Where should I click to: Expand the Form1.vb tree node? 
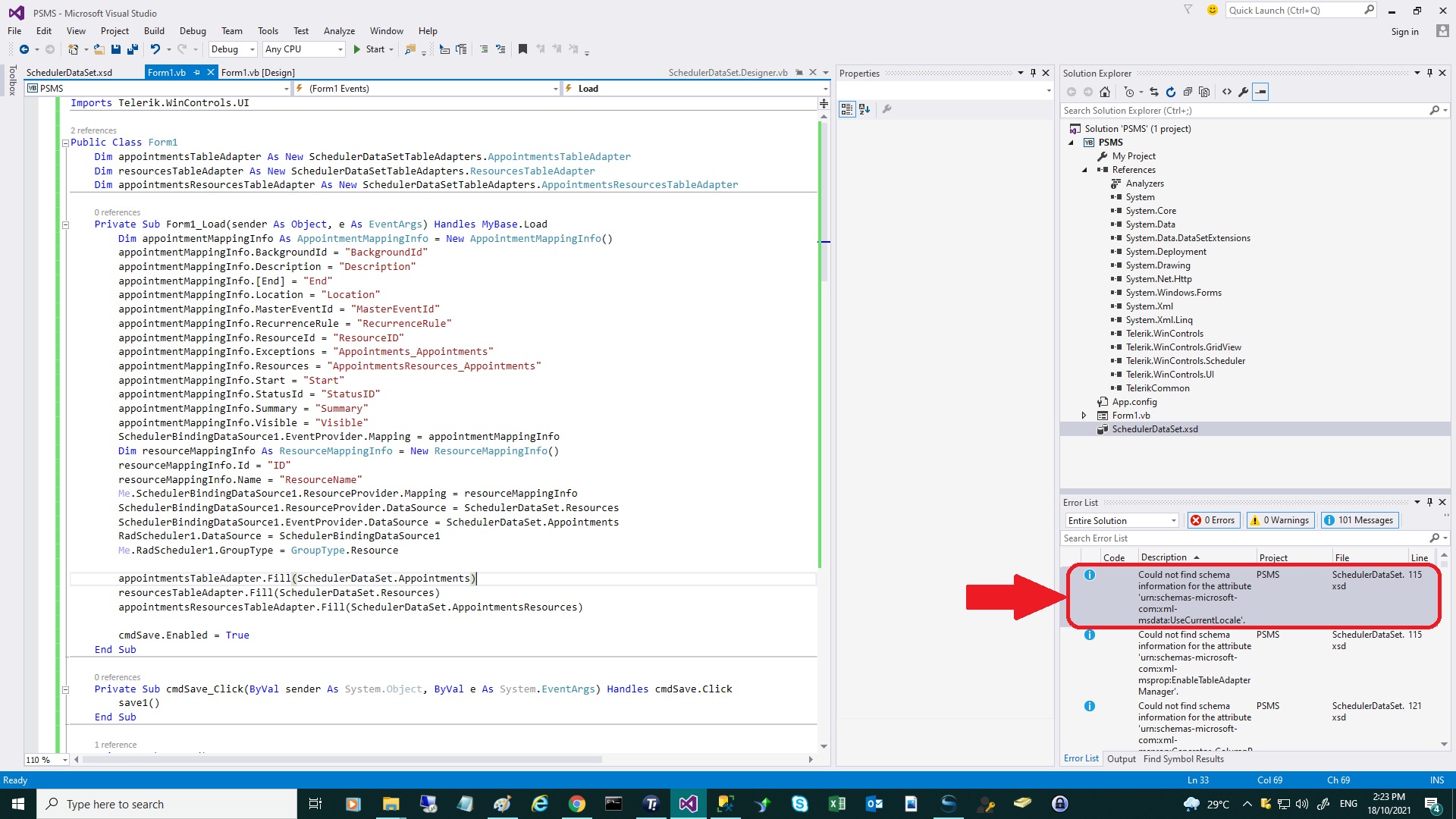coord(1084,416)
